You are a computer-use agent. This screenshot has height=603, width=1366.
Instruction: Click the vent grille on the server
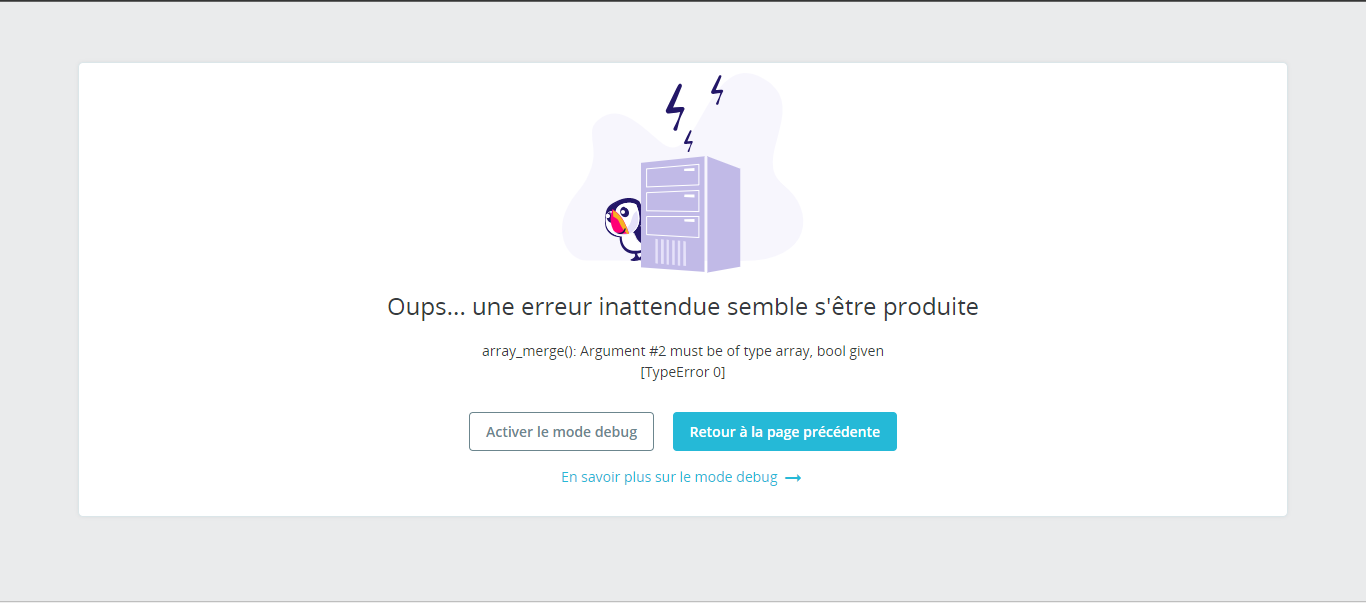pos(671,252)
